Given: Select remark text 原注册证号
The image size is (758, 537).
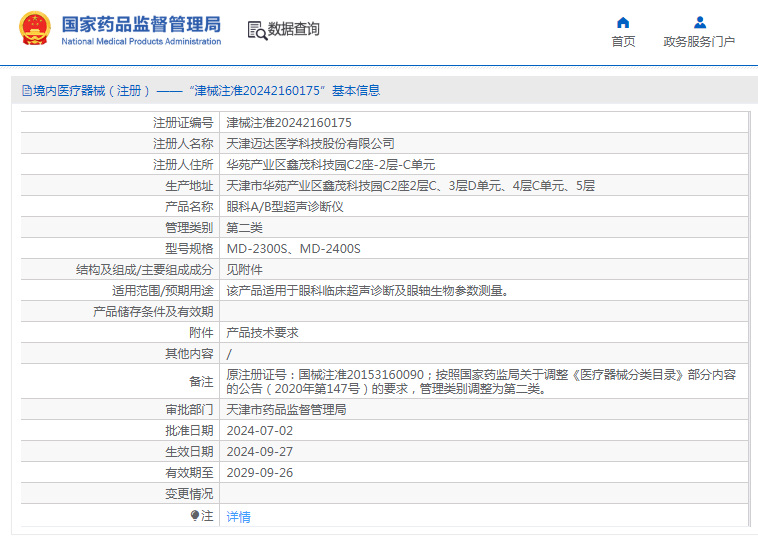Looking at the screenshot, I should pyautogui.click(x=481, y=381).
